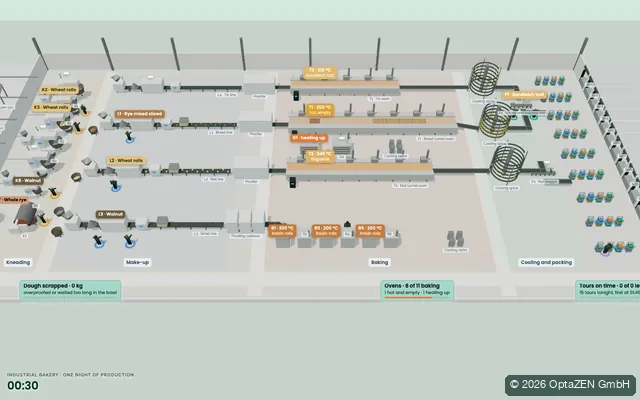Viewport: 640px width, 400px height.
Task: Select the worker beside the L2 roll line
Action: pos(115,185)
